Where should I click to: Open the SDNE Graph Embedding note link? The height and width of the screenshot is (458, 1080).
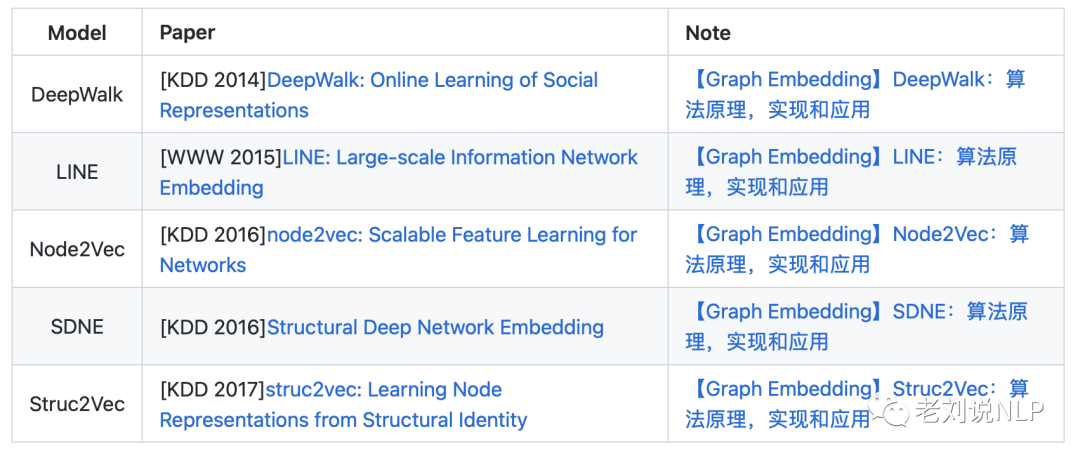pyautogui.click(x=856, y=312)
